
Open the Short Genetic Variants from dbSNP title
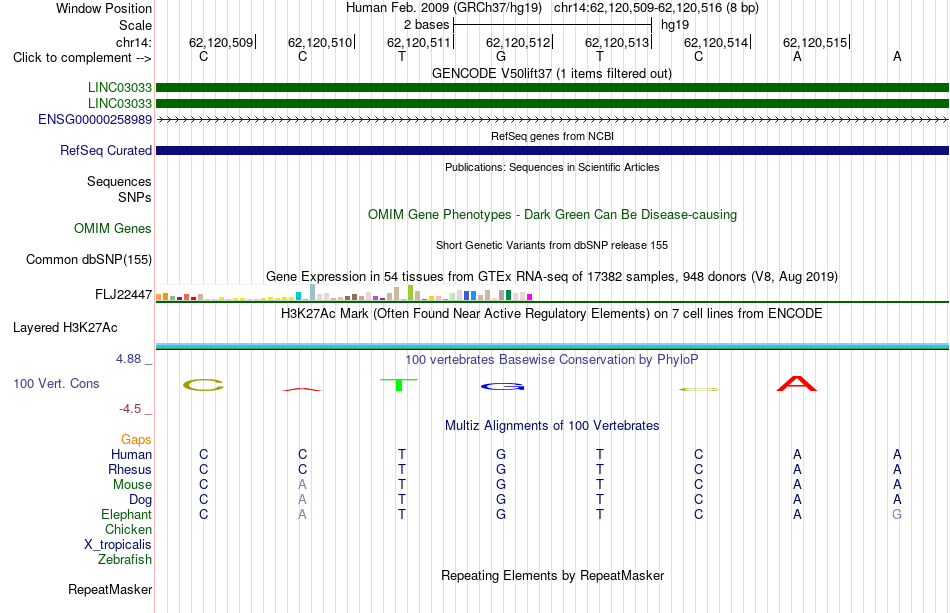pos(552,245)
